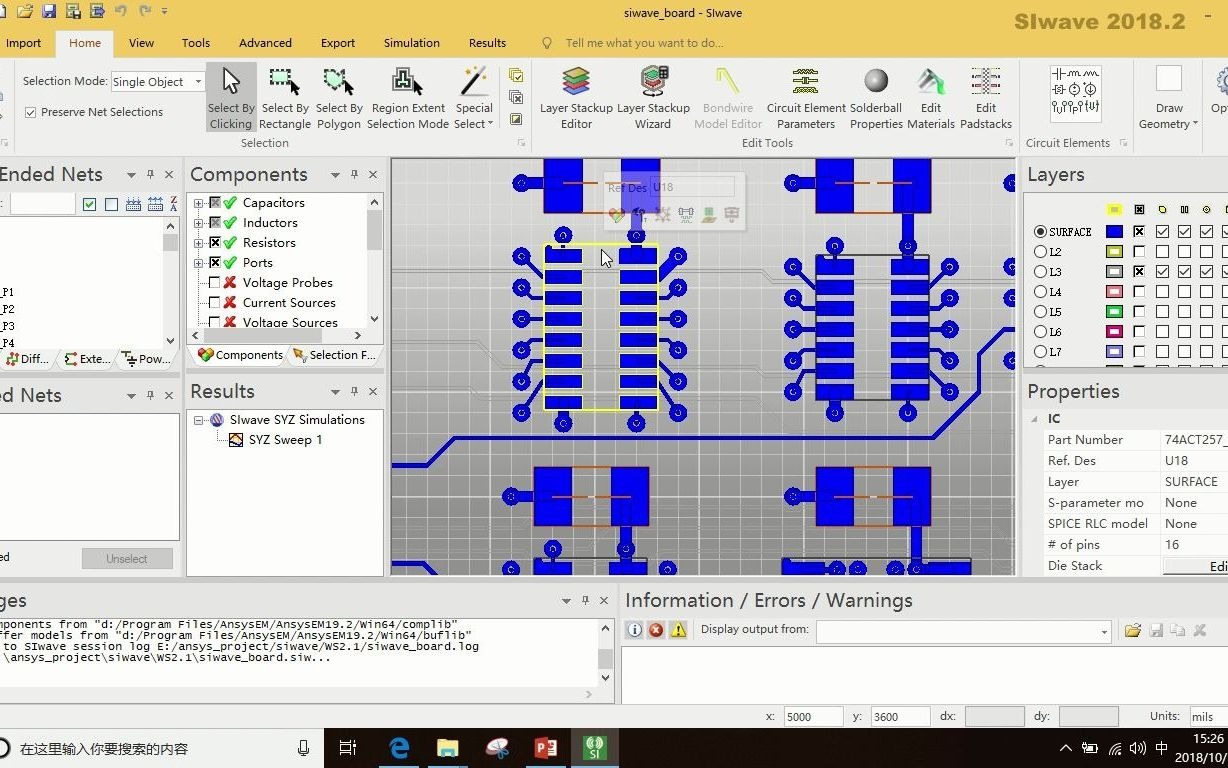Save the project from quick access toolbar
This screenshot has height=768, width=1228.
point(48,12)
